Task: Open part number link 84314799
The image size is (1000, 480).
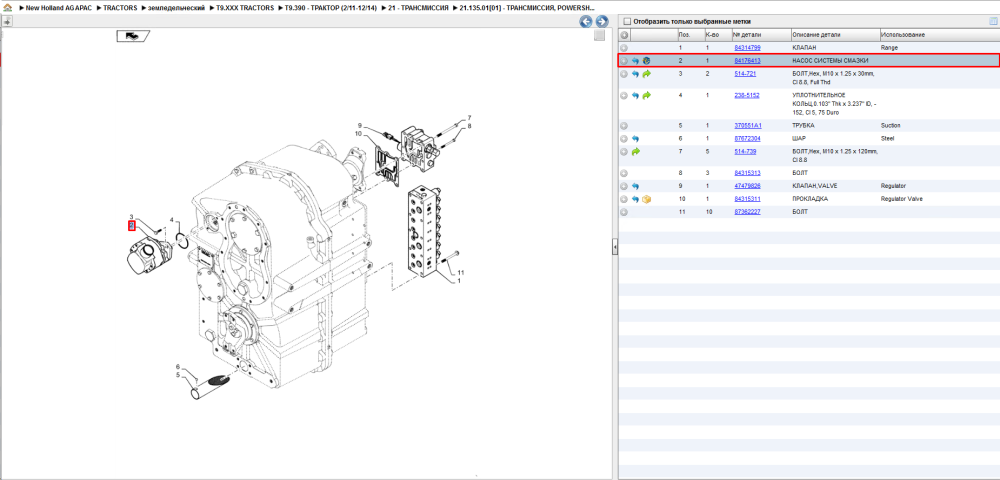Action: [x=747, y=48]
